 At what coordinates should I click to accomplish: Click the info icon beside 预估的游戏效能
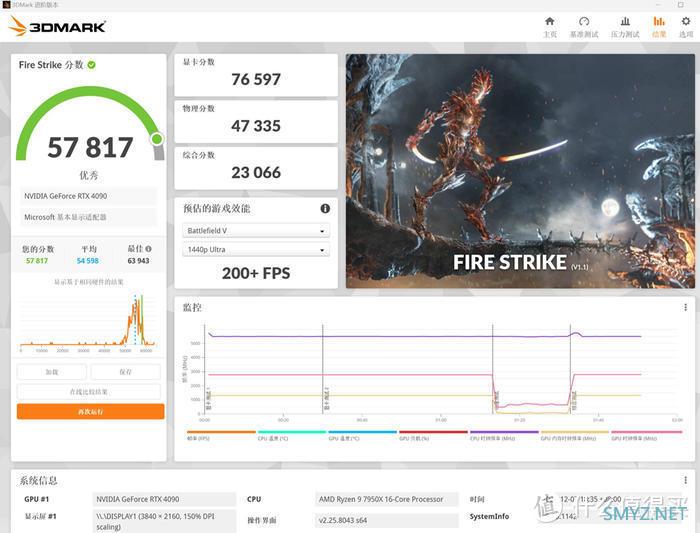point(325,208)
